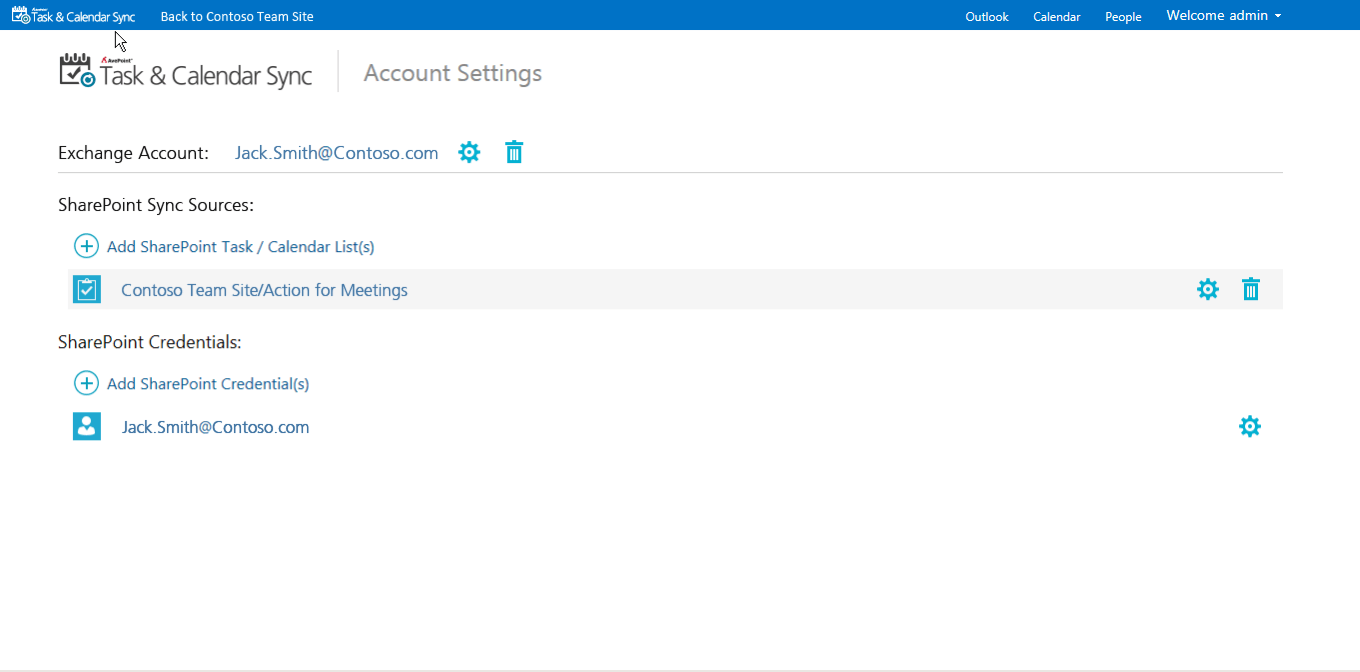Click Add SharePoint Task / Calendar List(s)
Viewport: 1360px width, 672px height.
(x=241, y=246)
